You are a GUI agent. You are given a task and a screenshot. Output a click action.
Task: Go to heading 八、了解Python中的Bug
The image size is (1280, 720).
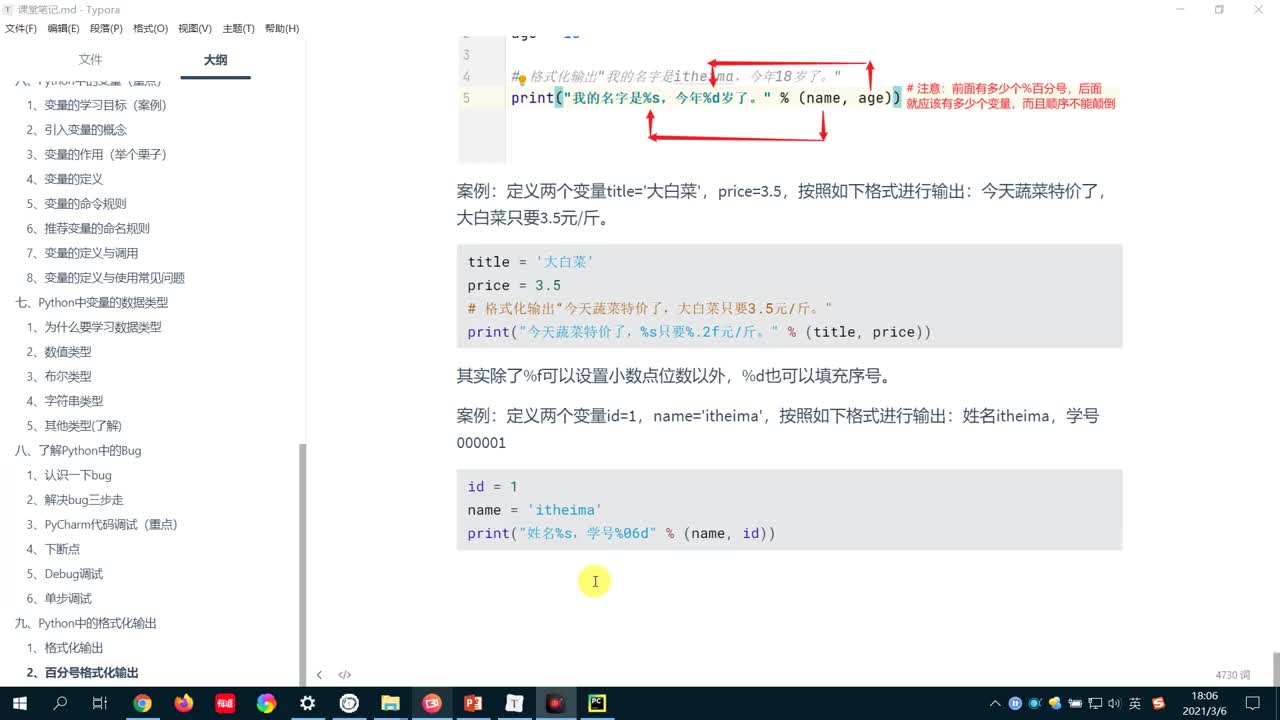click(78, 450)
